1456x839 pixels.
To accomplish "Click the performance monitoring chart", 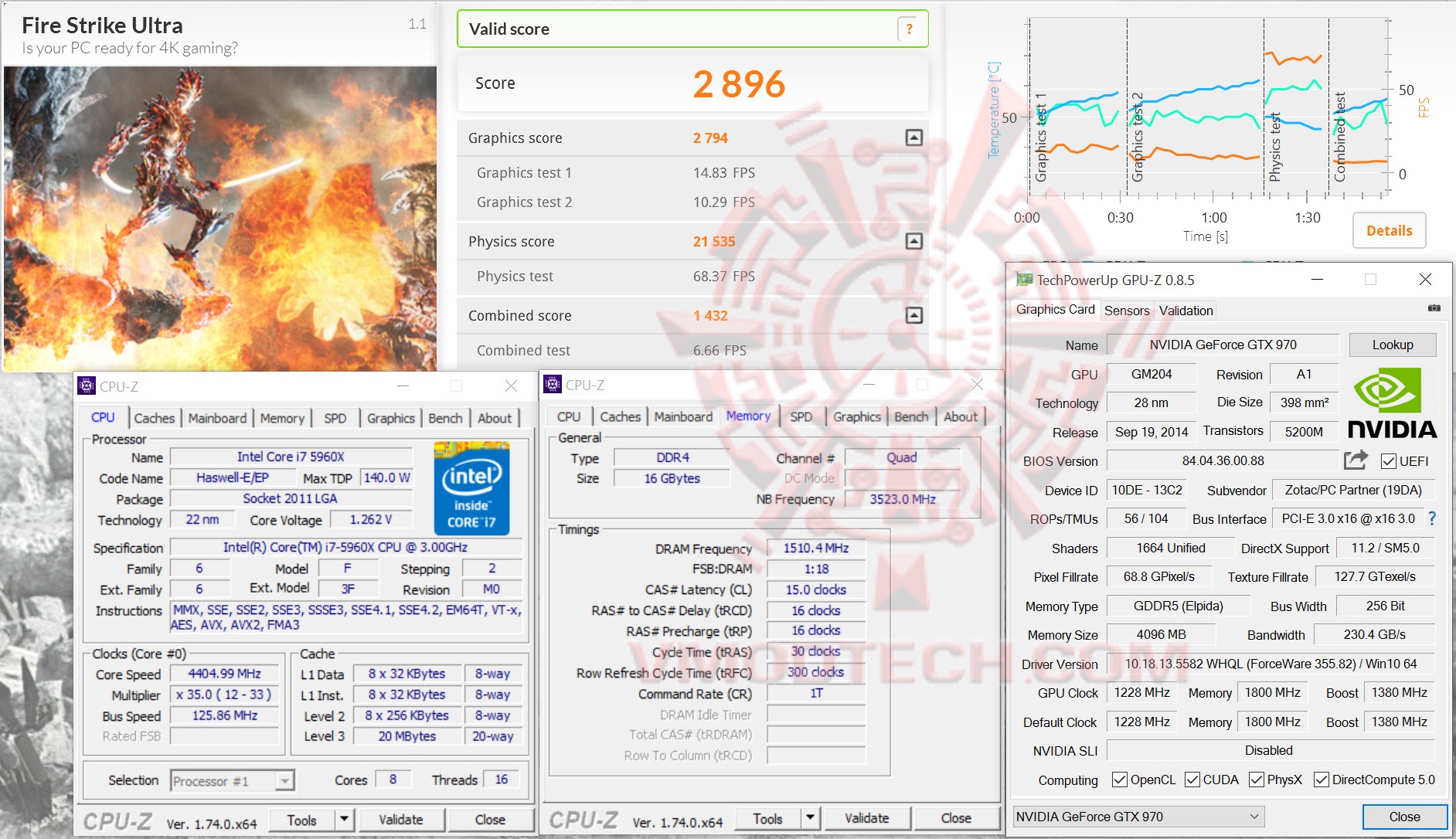I will [1209, 108].
